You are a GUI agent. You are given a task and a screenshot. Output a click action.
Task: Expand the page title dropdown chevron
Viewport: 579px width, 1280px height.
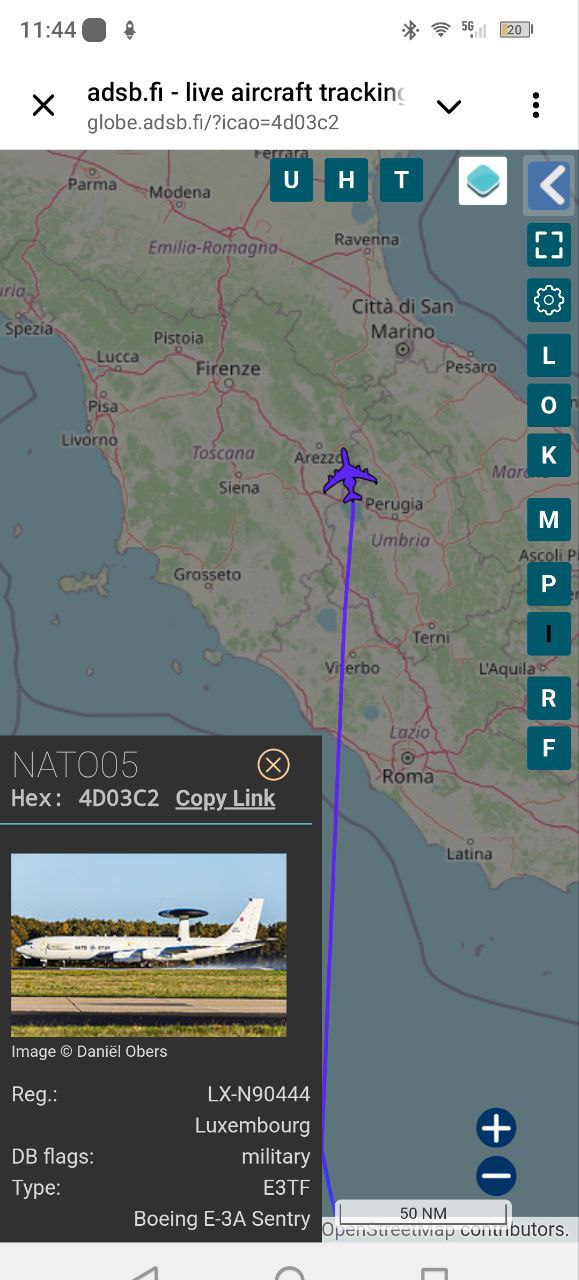click(449, 106)
